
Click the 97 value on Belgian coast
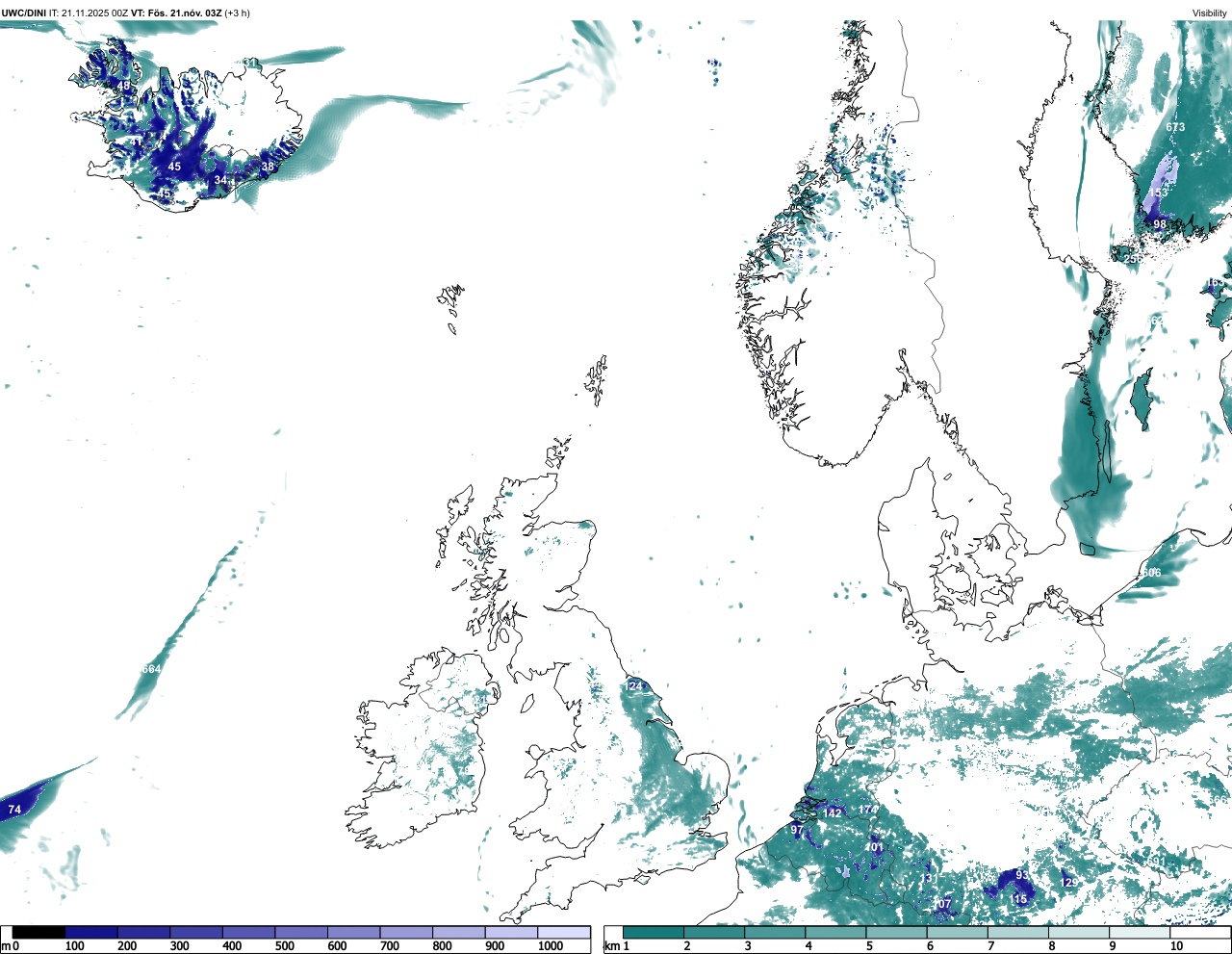(x=797, y=830)
